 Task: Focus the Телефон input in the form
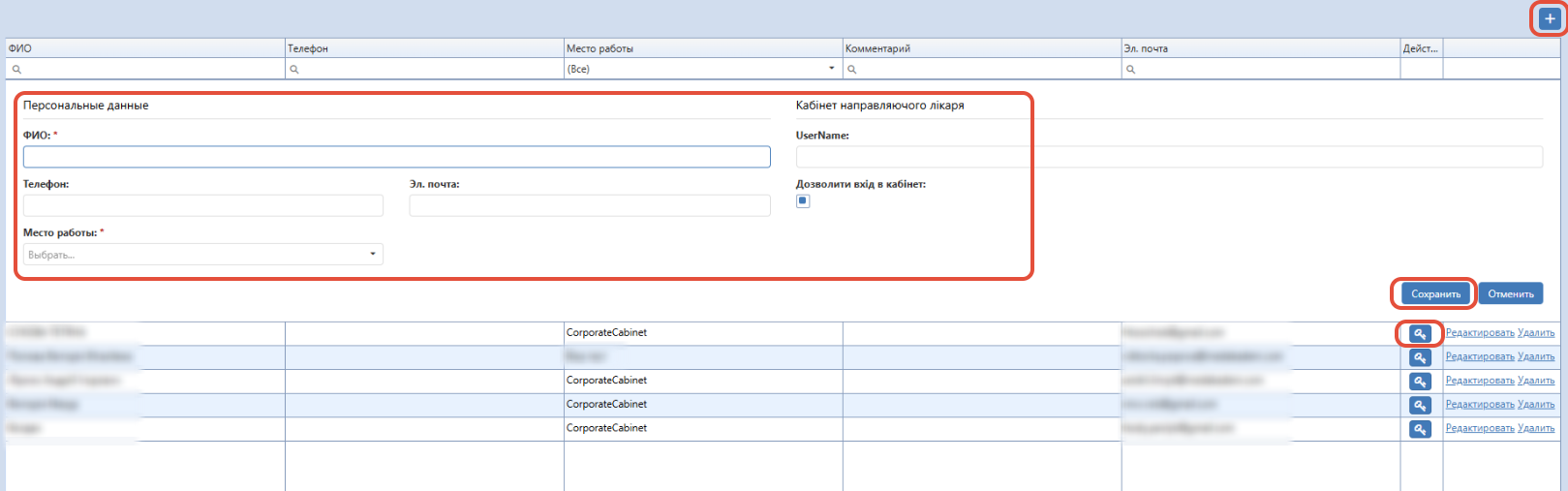(203, 205)
